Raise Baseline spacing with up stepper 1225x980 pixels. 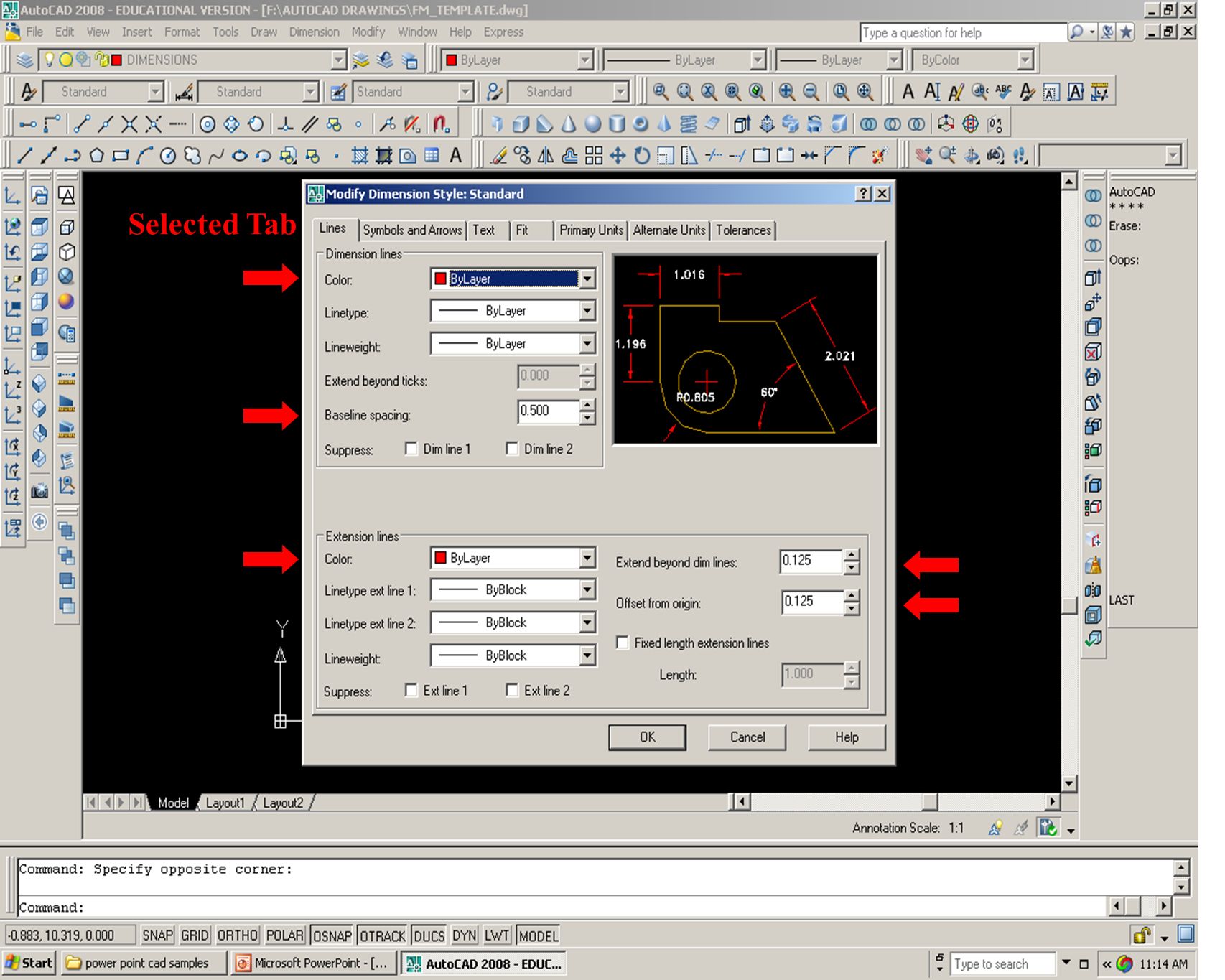[x=587, y=406]
